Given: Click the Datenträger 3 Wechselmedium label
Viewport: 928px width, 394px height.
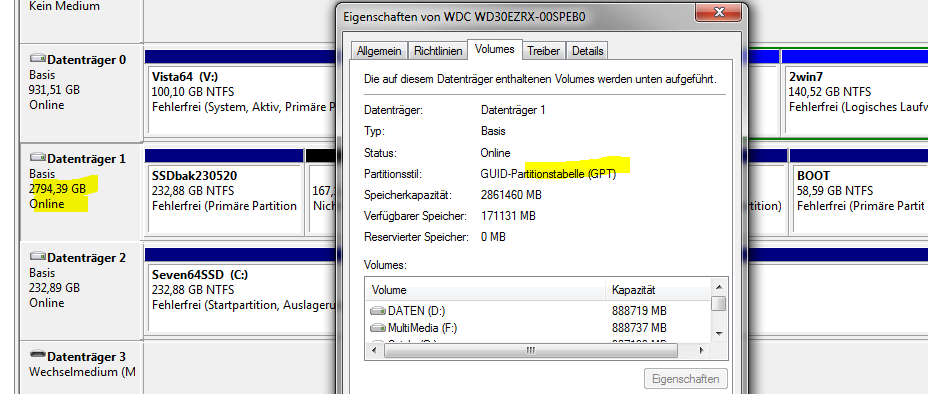Looking at the screenshot, I should point(82,372).
